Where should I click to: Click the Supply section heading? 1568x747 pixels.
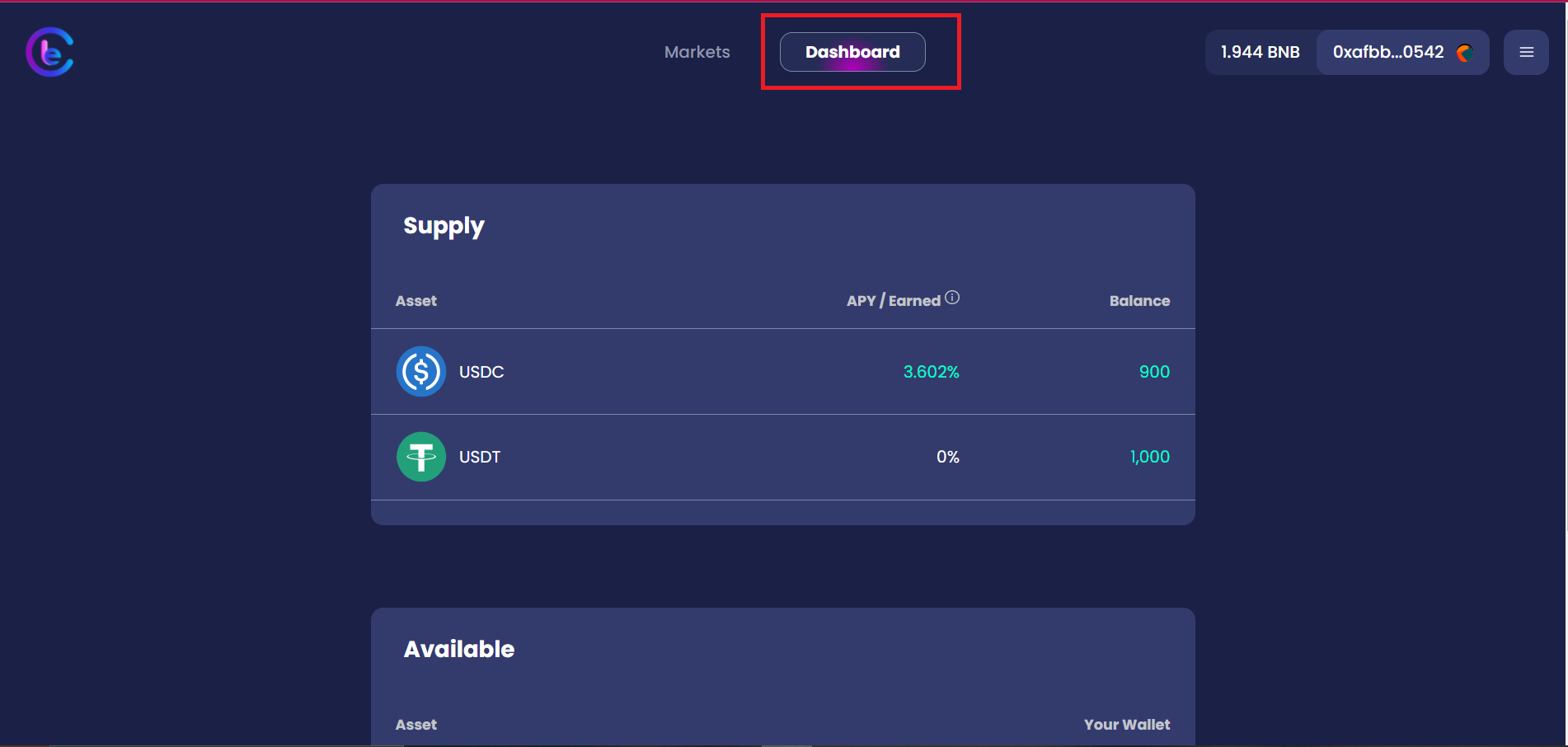[444, 226]
